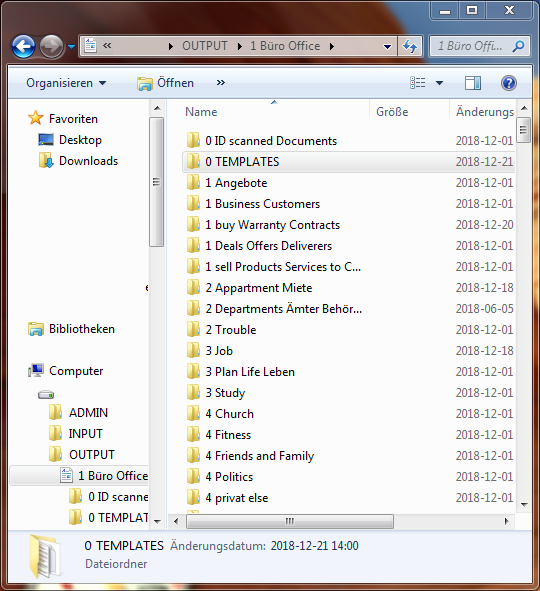Go back with the blue back arrow

click(23, 46)
